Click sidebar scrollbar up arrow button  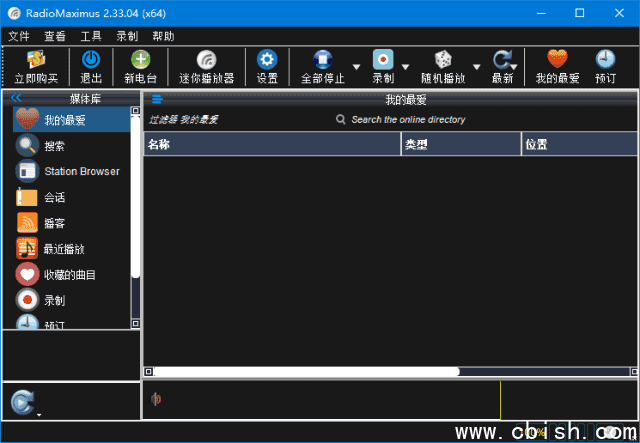pyautogui.click(x=136, y=111)
